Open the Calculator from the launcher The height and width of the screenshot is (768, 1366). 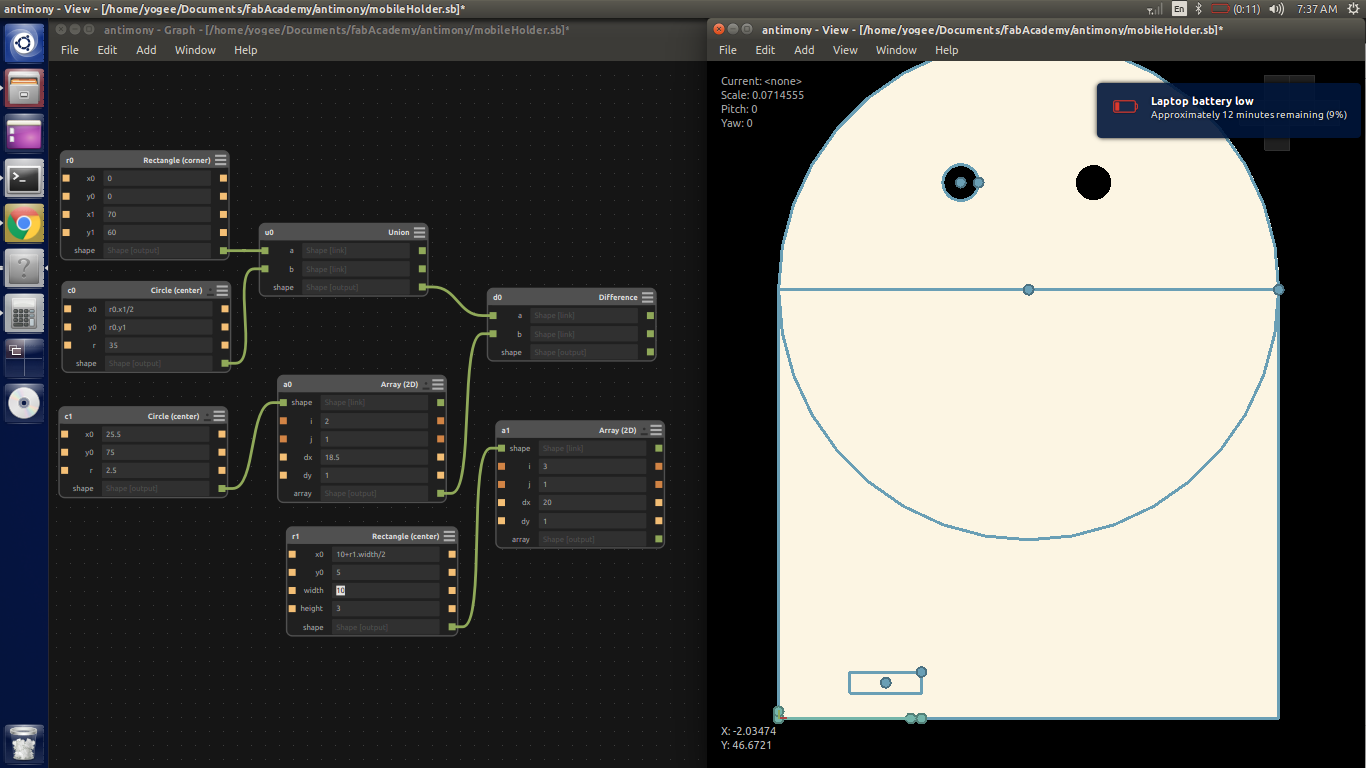pos(24,313)
